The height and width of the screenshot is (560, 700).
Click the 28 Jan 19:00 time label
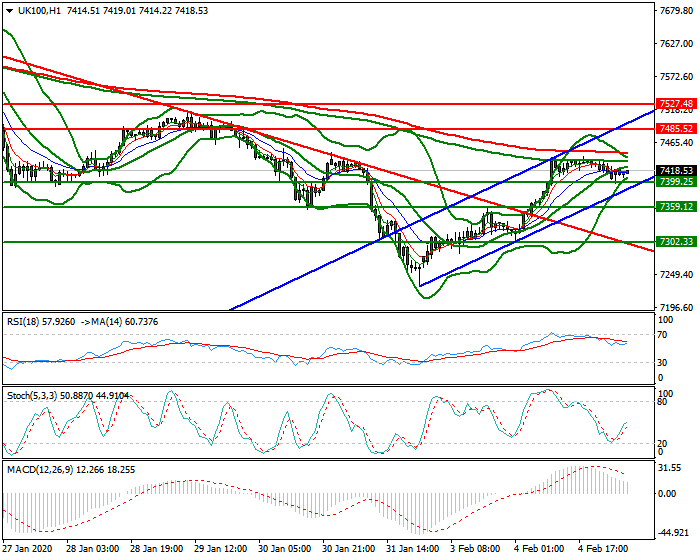(157, 548)
